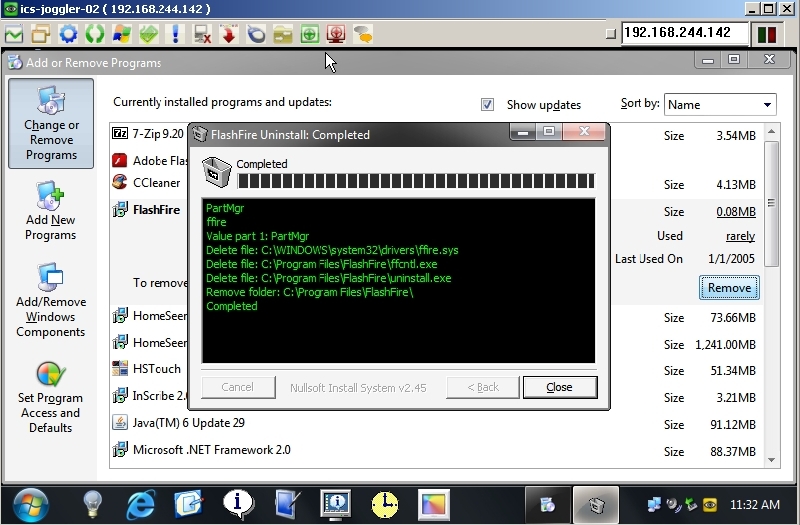Click the green diamond toolbar icon
Image resolution: width=800 pixels, height=525 pixels.
pyautogui.click(x=148, y=34)
